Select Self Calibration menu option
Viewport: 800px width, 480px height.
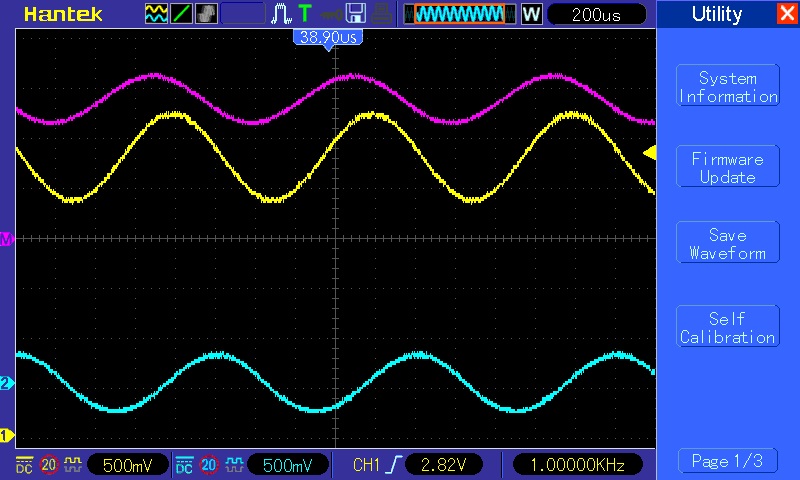727,328
